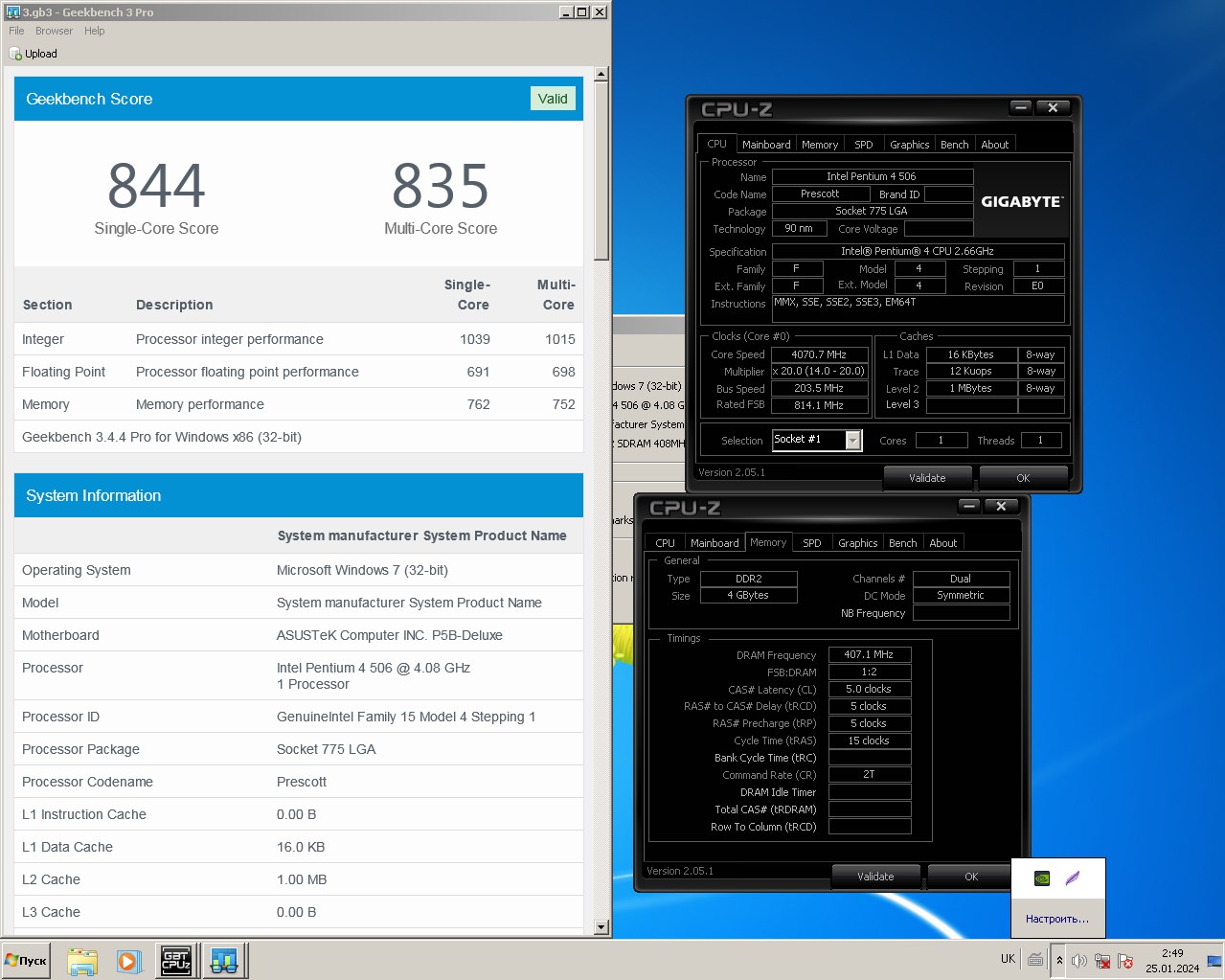
Task: Click OK in lower CPU-Z window
Action: (x=971, y=876)
